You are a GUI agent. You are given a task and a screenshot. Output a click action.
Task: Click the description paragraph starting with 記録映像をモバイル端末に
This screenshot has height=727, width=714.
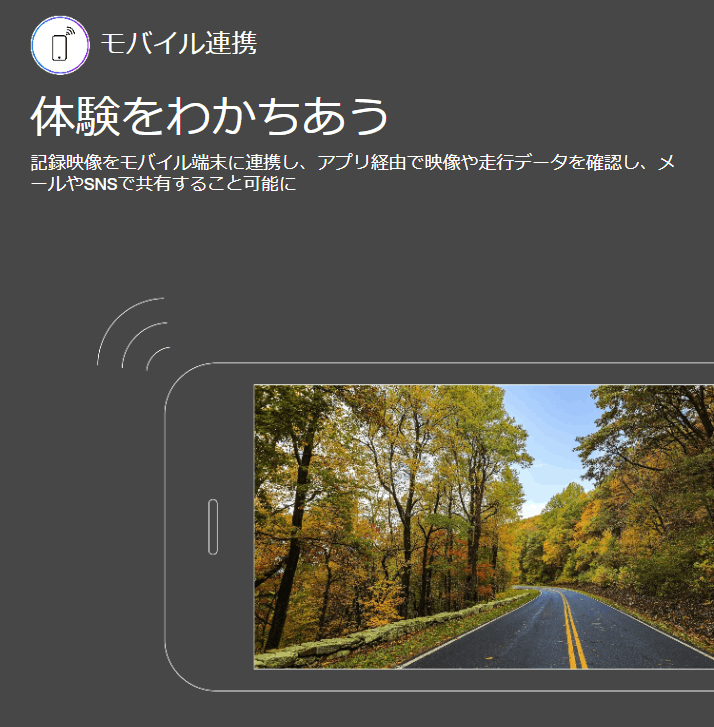pos(352,173)
